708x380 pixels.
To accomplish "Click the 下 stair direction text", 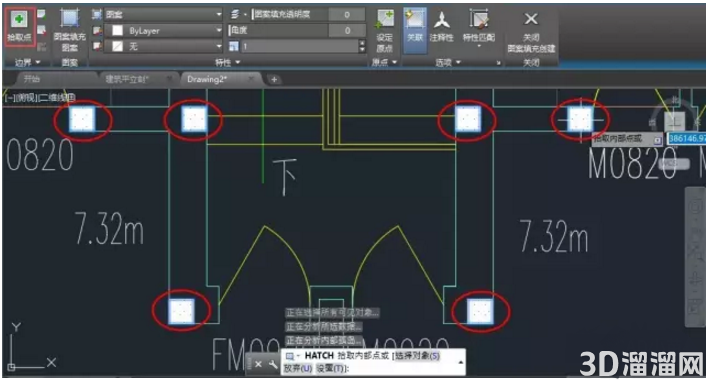I will coord(284,176).
